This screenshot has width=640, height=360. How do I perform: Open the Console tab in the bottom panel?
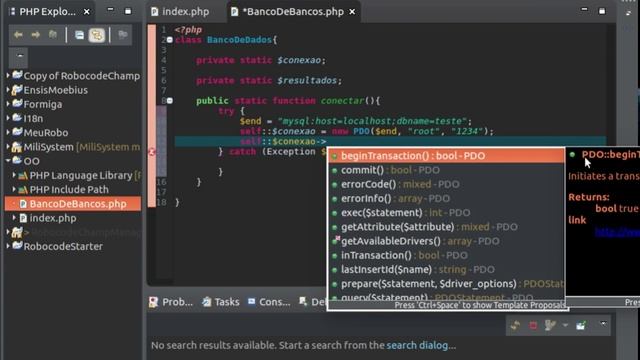pos(269,302)
